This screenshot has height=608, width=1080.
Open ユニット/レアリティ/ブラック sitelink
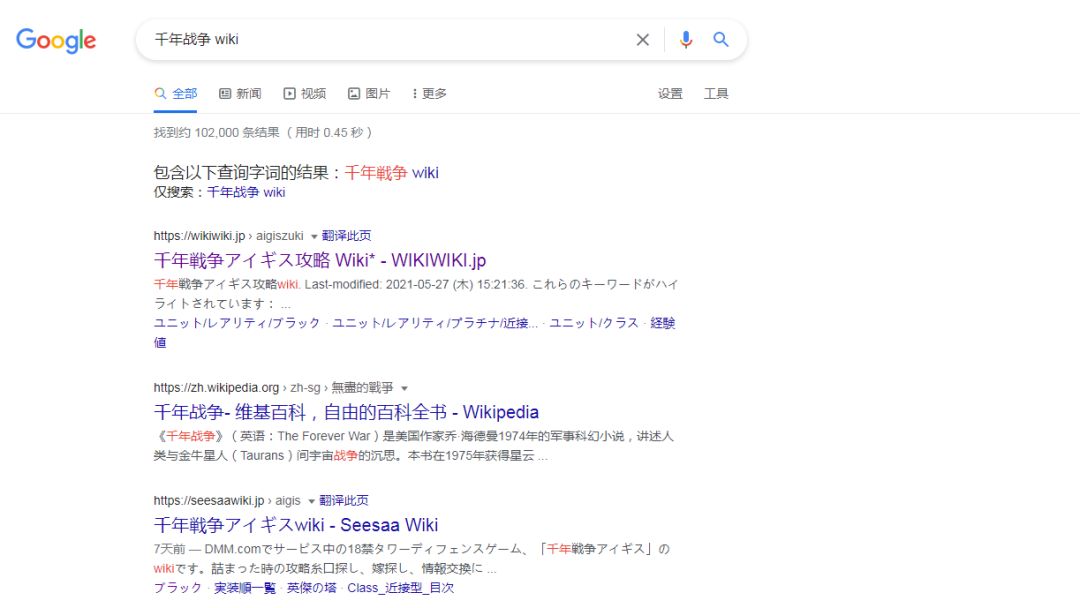[237, 323]
